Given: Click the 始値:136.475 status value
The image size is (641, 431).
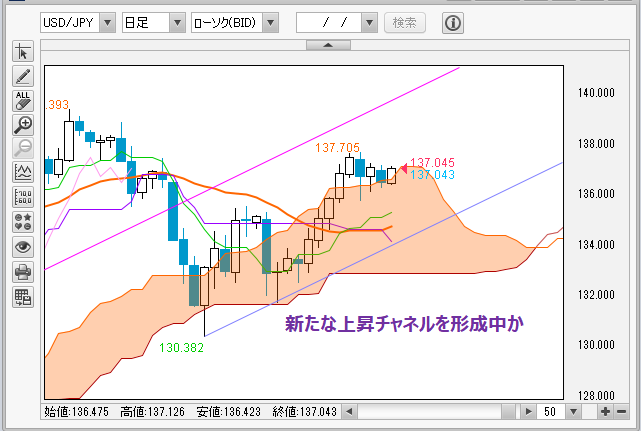Looking at the screenshot, I should pyautogui.click(x=76, y=411).
